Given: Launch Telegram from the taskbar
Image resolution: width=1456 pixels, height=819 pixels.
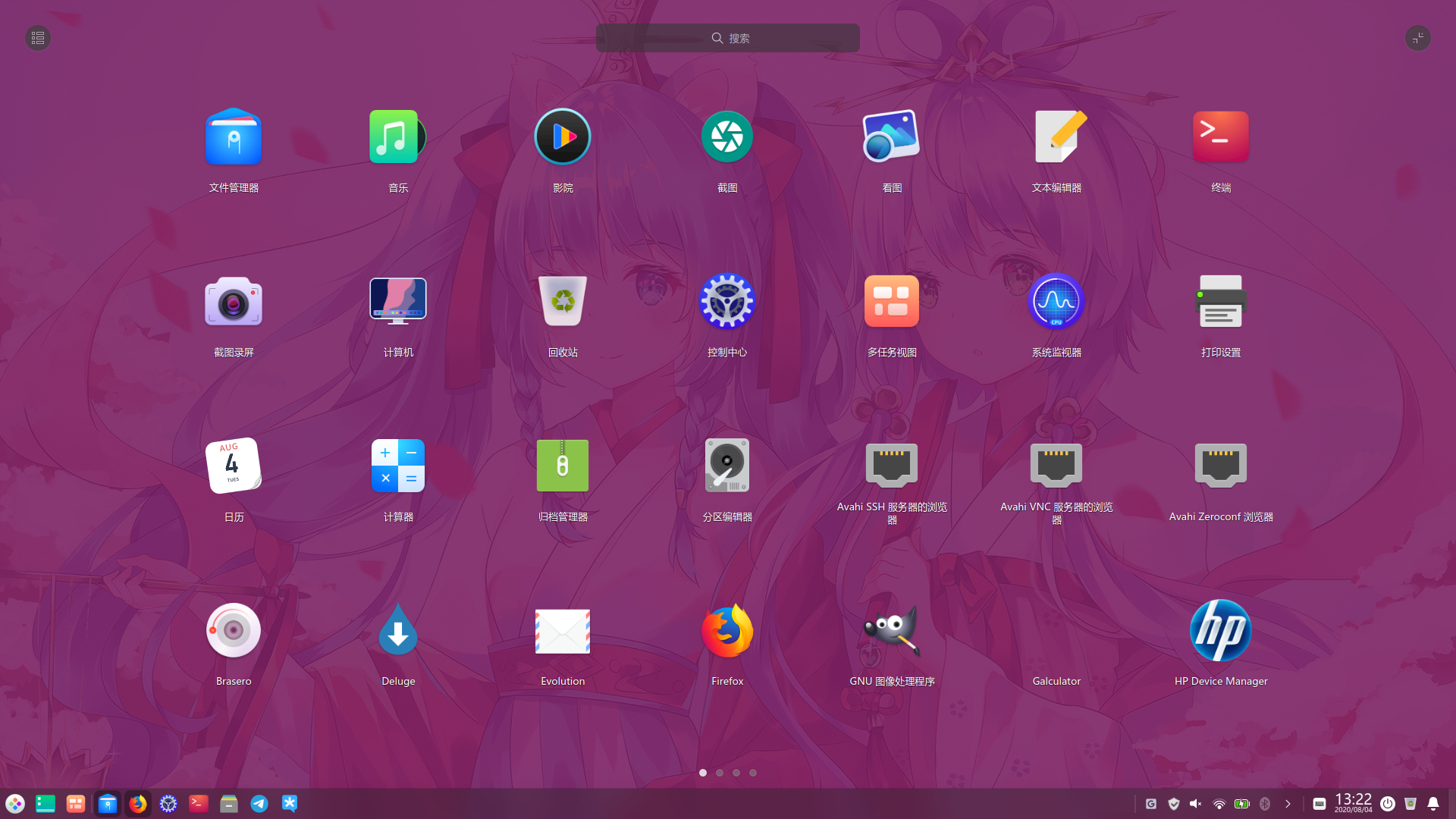Looking at the screenshot, I should click(259, 804).
